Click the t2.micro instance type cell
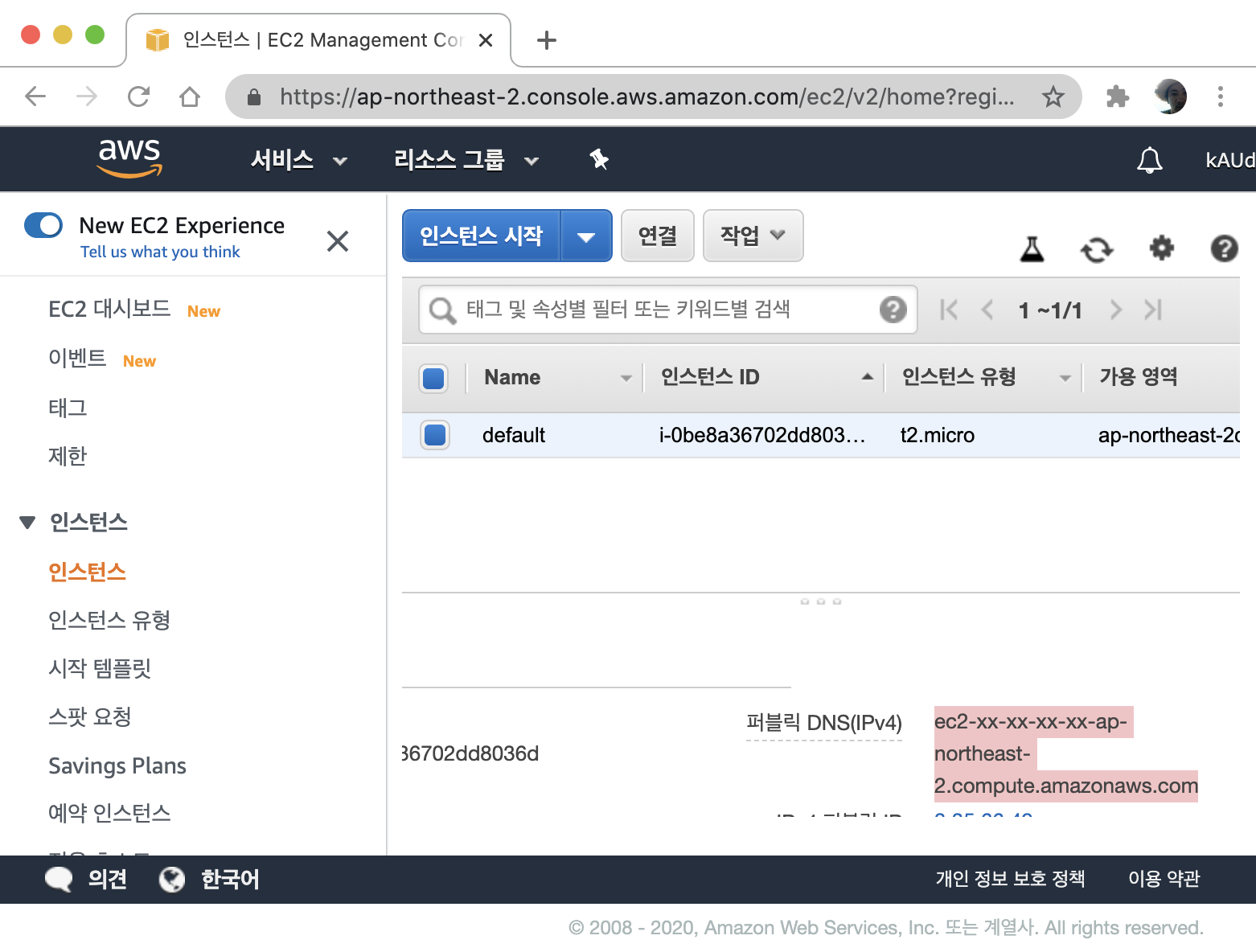 [x=938, y=435]
